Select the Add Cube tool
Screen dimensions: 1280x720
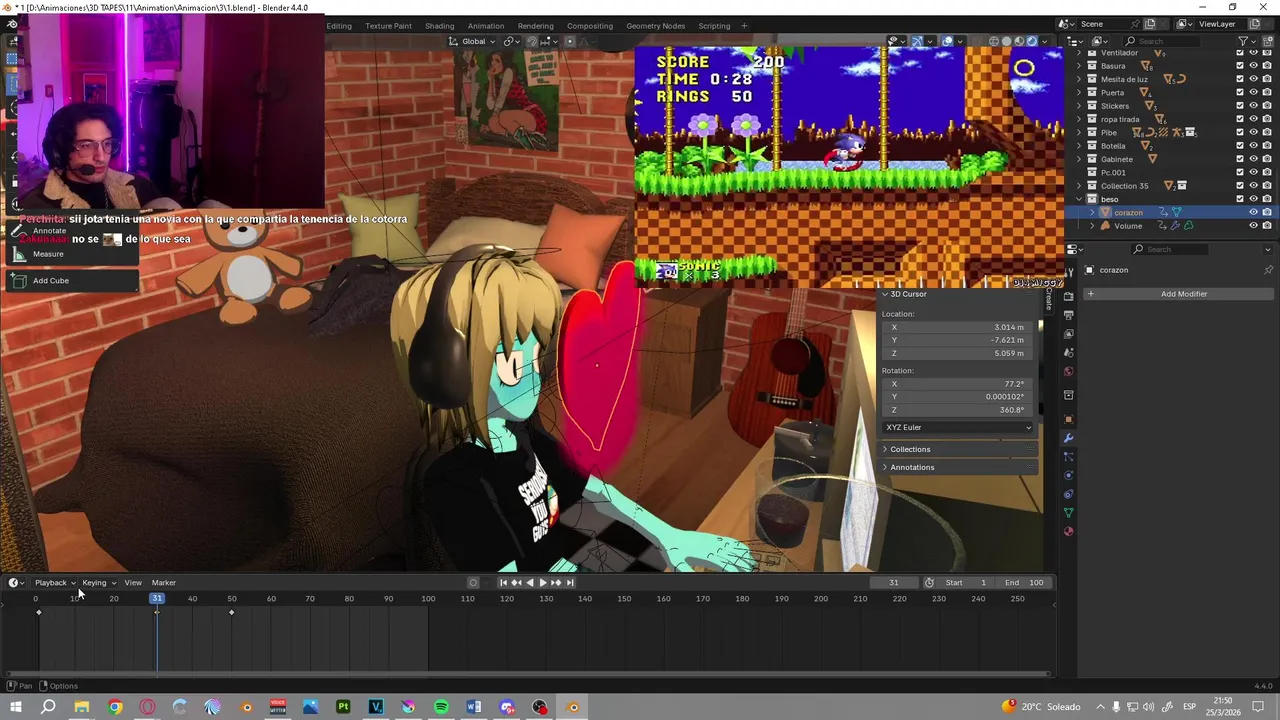tap(70, 280)
